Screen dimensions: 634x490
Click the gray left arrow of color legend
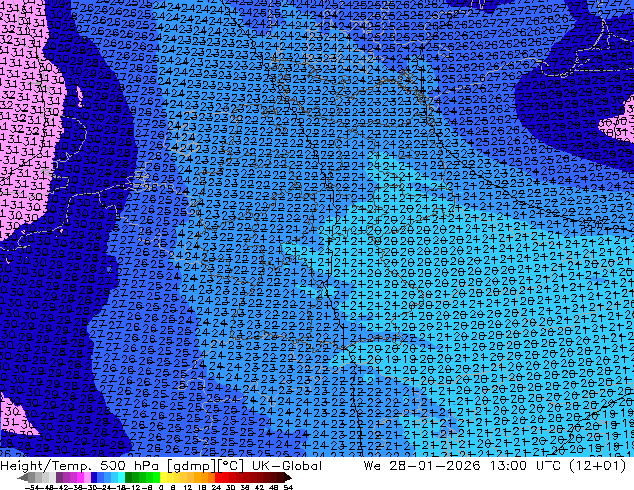coord(23,478)
